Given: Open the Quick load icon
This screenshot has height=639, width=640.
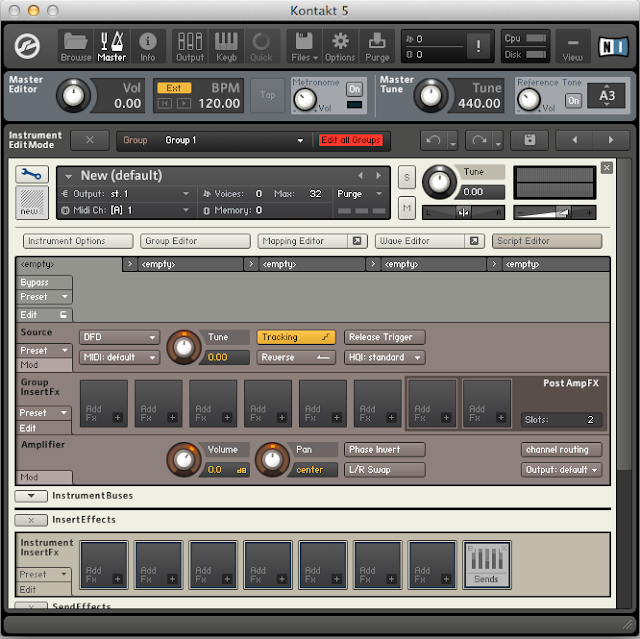Looking at the screenshot, I should click(261, 46).
